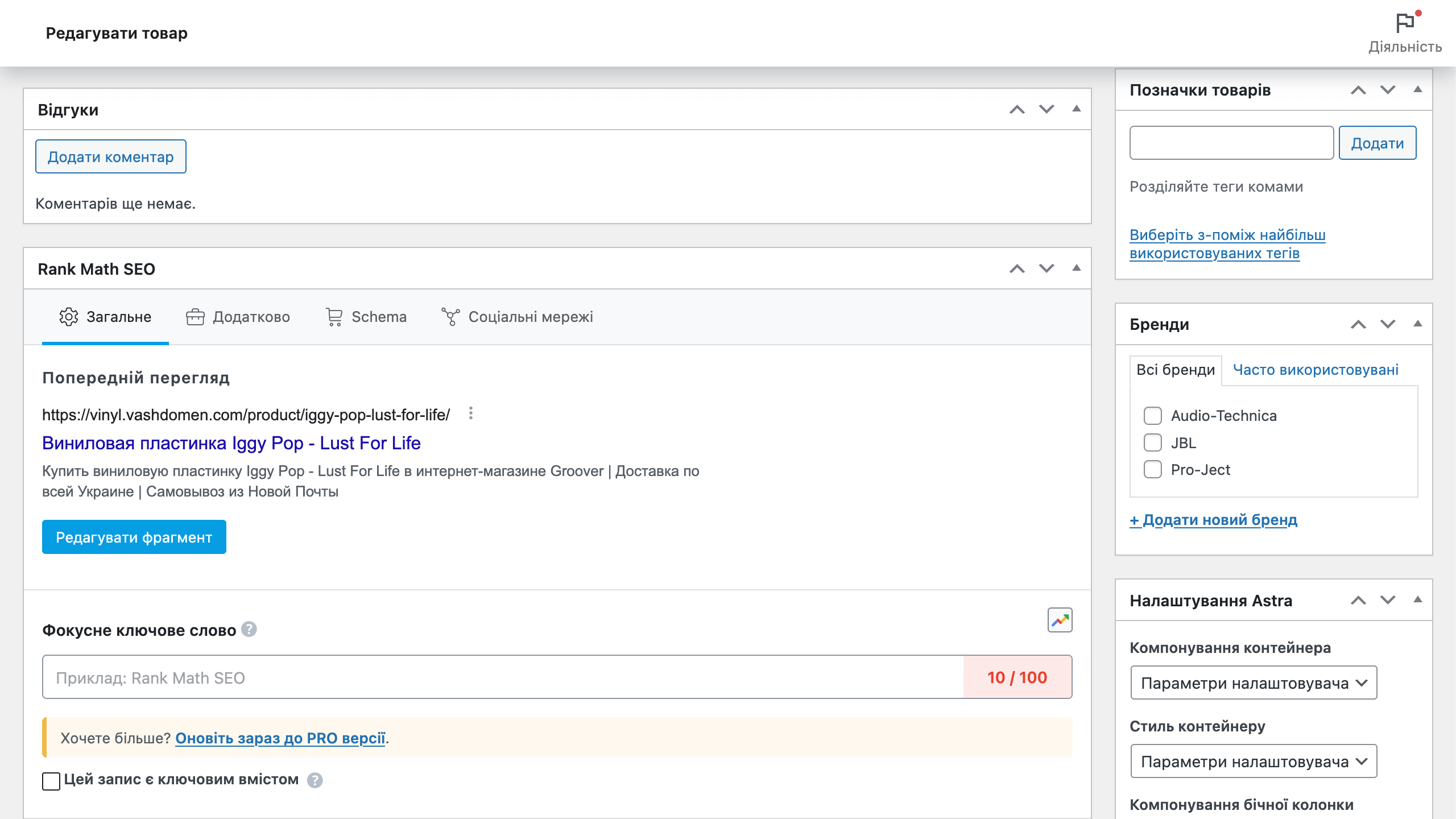
Task: Collapse the Бренди panel triangle
Action: (x=1417, y=324)
